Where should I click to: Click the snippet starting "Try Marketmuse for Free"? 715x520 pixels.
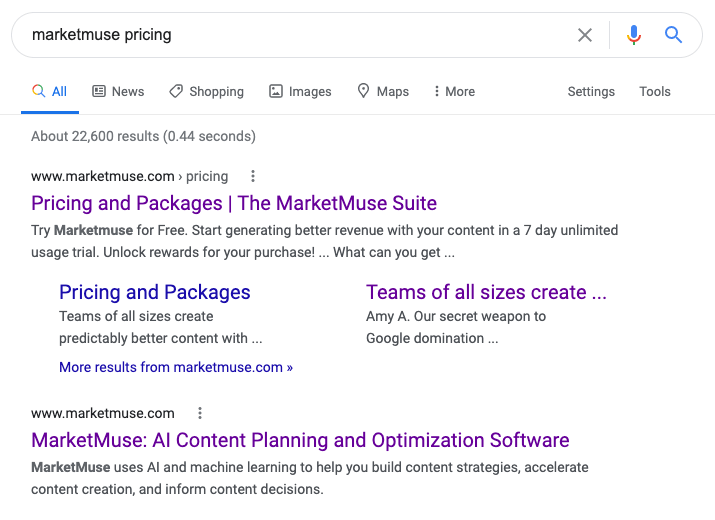click(325, 241)
